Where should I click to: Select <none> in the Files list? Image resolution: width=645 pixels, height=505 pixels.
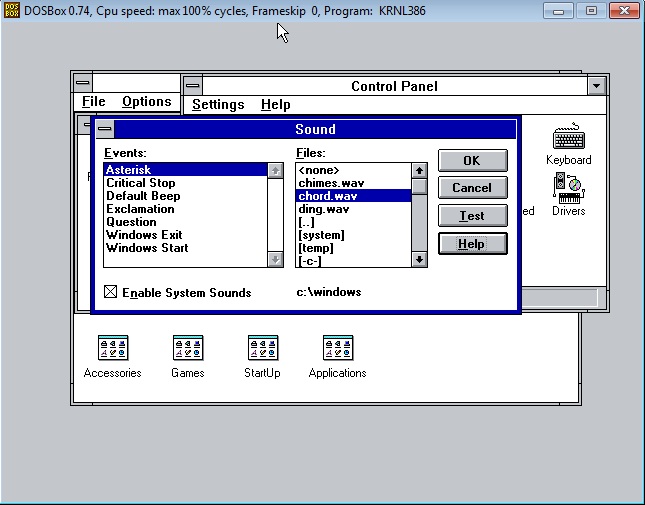coord(353,170)
